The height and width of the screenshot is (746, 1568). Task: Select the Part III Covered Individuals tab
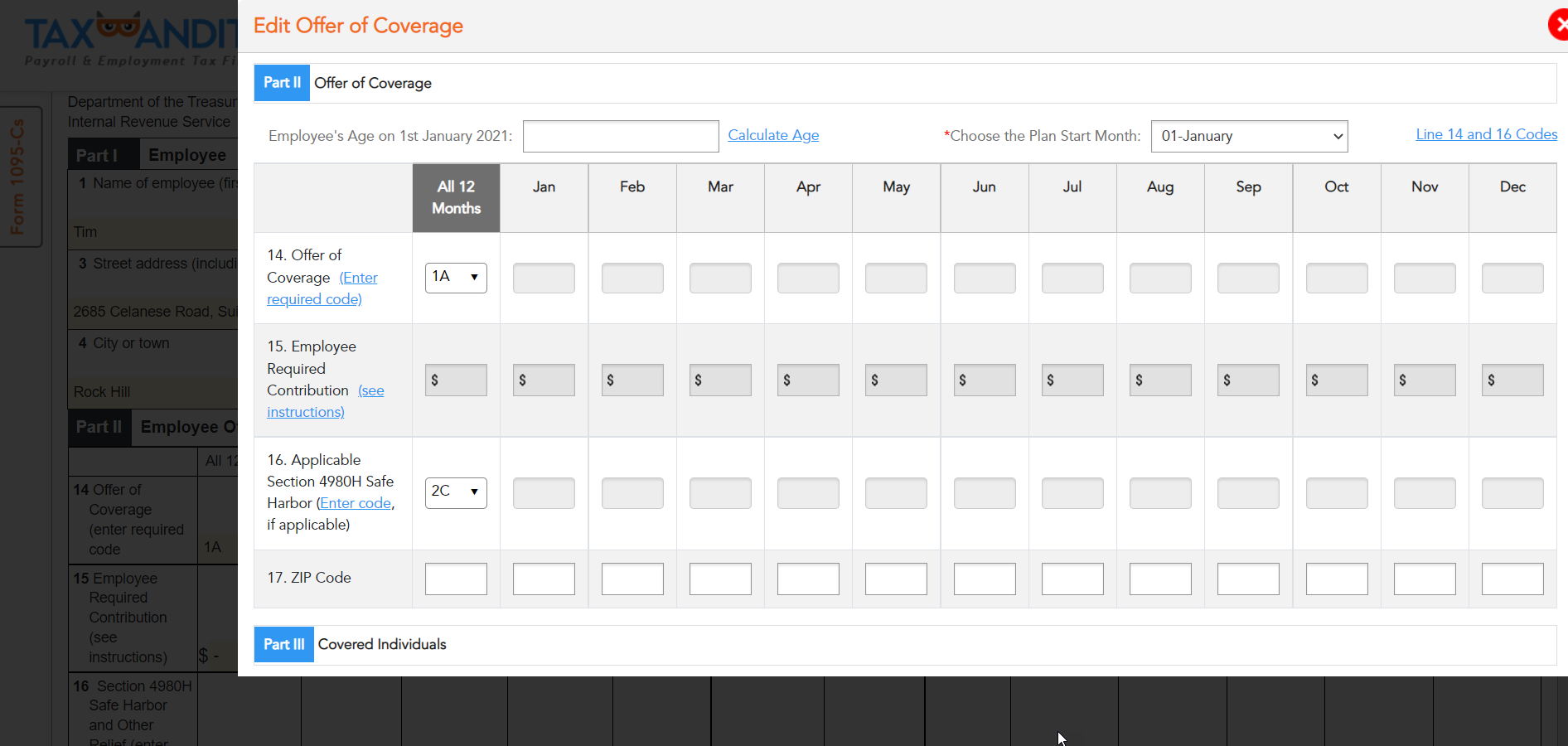(283, 644)
